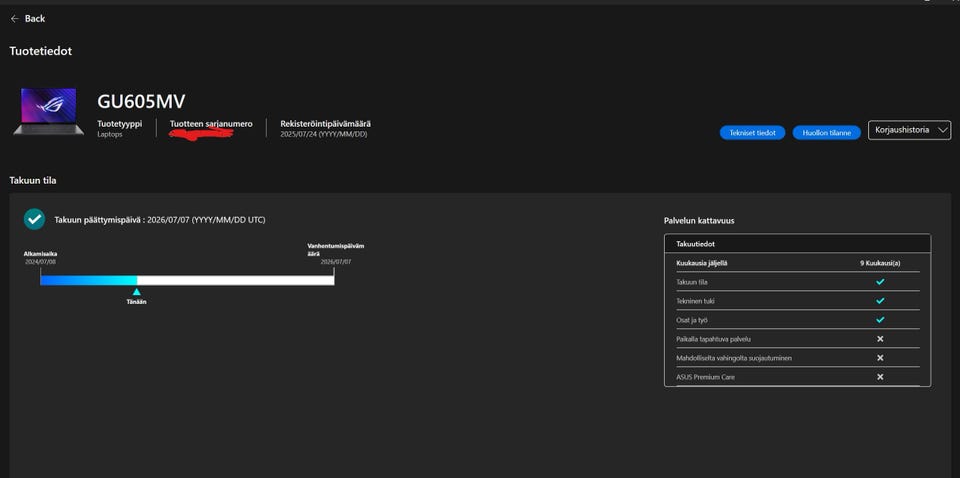The image size is (960, 478).
Task: Click checkmark icon in Takuun tila row
Action: coord(880,282)
